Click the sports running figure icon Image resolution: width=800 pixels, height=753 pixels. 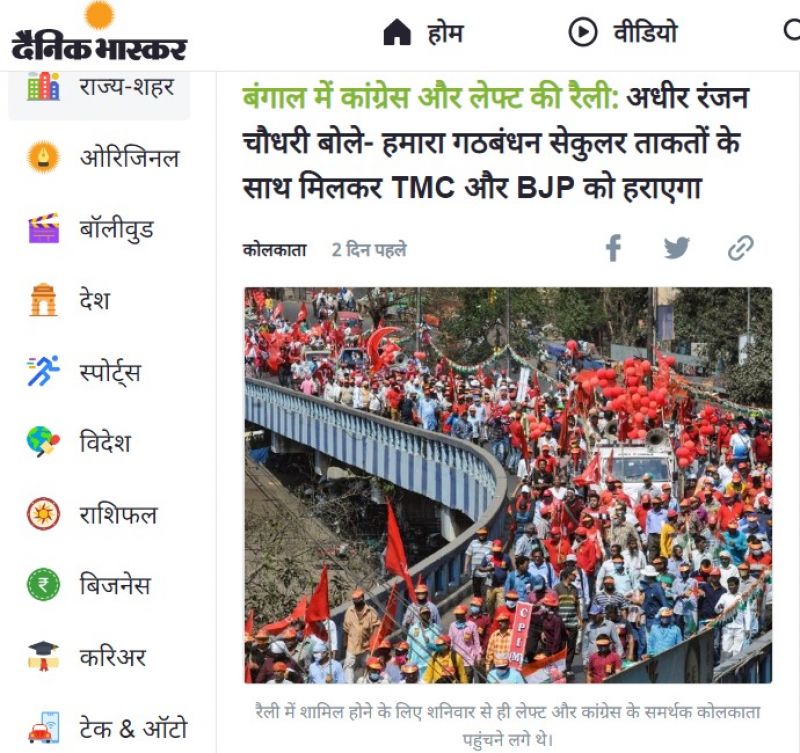(43, 371)
